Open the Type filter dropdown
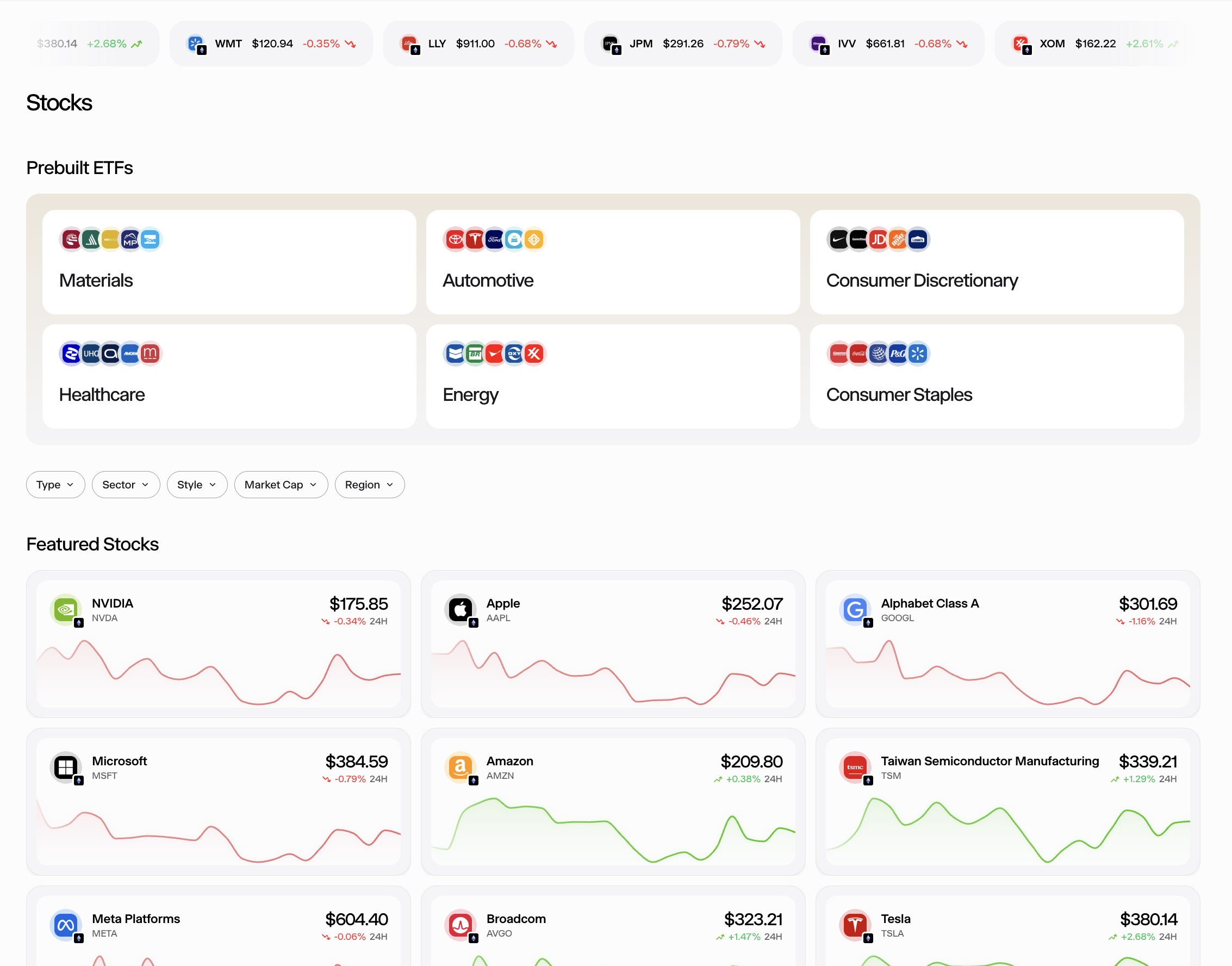 (55, 485)
